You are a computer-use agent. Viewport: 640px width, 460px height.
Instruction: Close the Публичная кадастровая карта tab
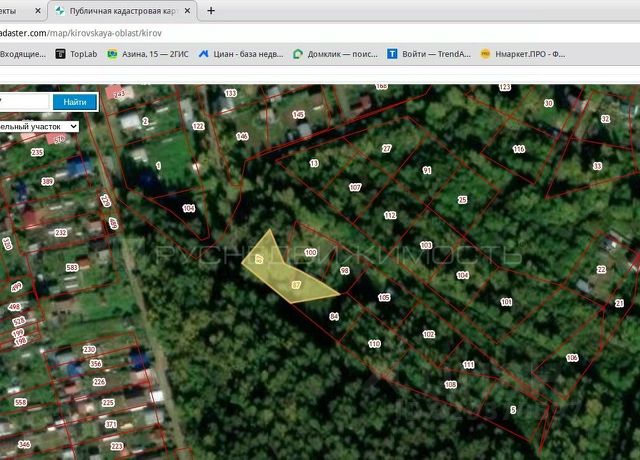point(187,11)
